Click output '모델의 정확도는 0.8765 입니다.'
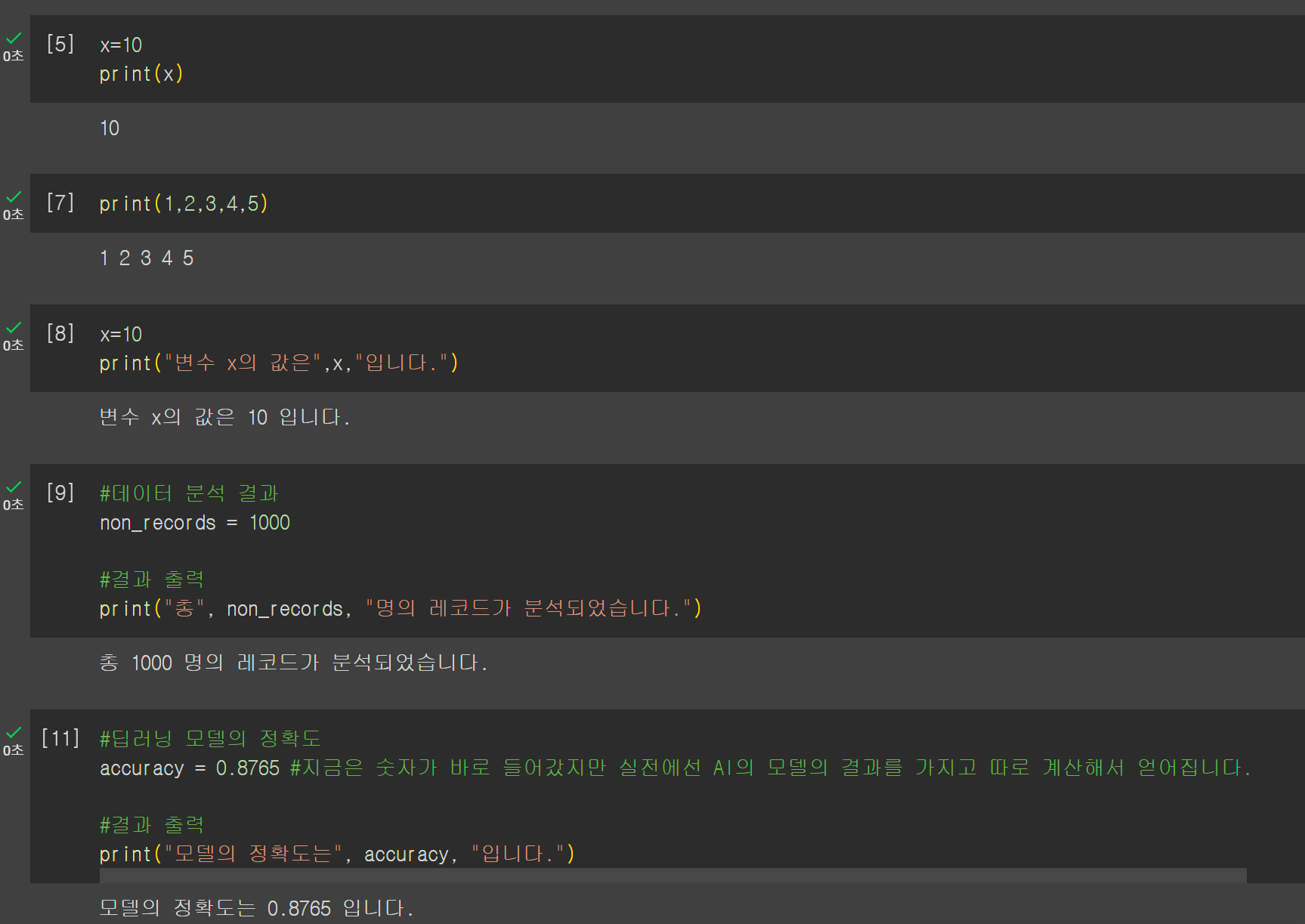This screenshot has width=1305, height=924. coord(257,908)
